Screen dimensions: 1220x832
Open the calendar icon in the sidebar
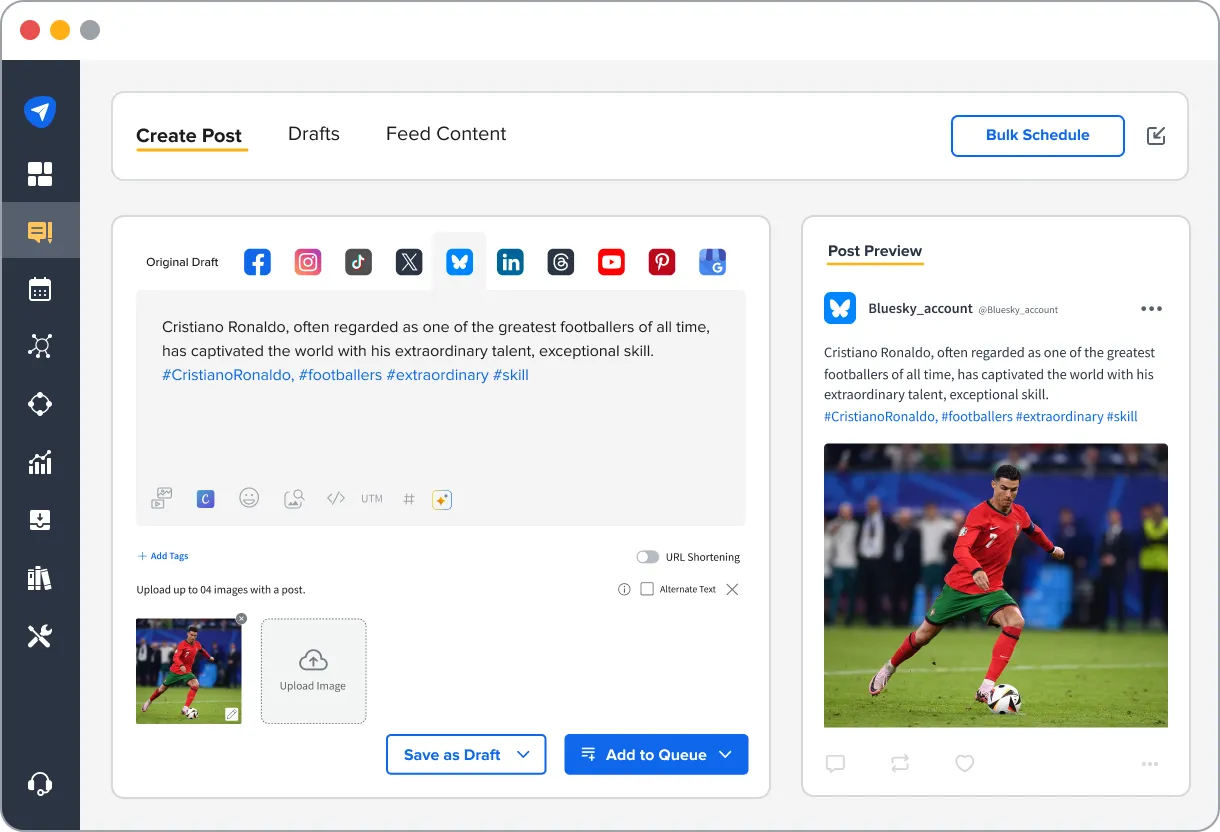point(40,288)
